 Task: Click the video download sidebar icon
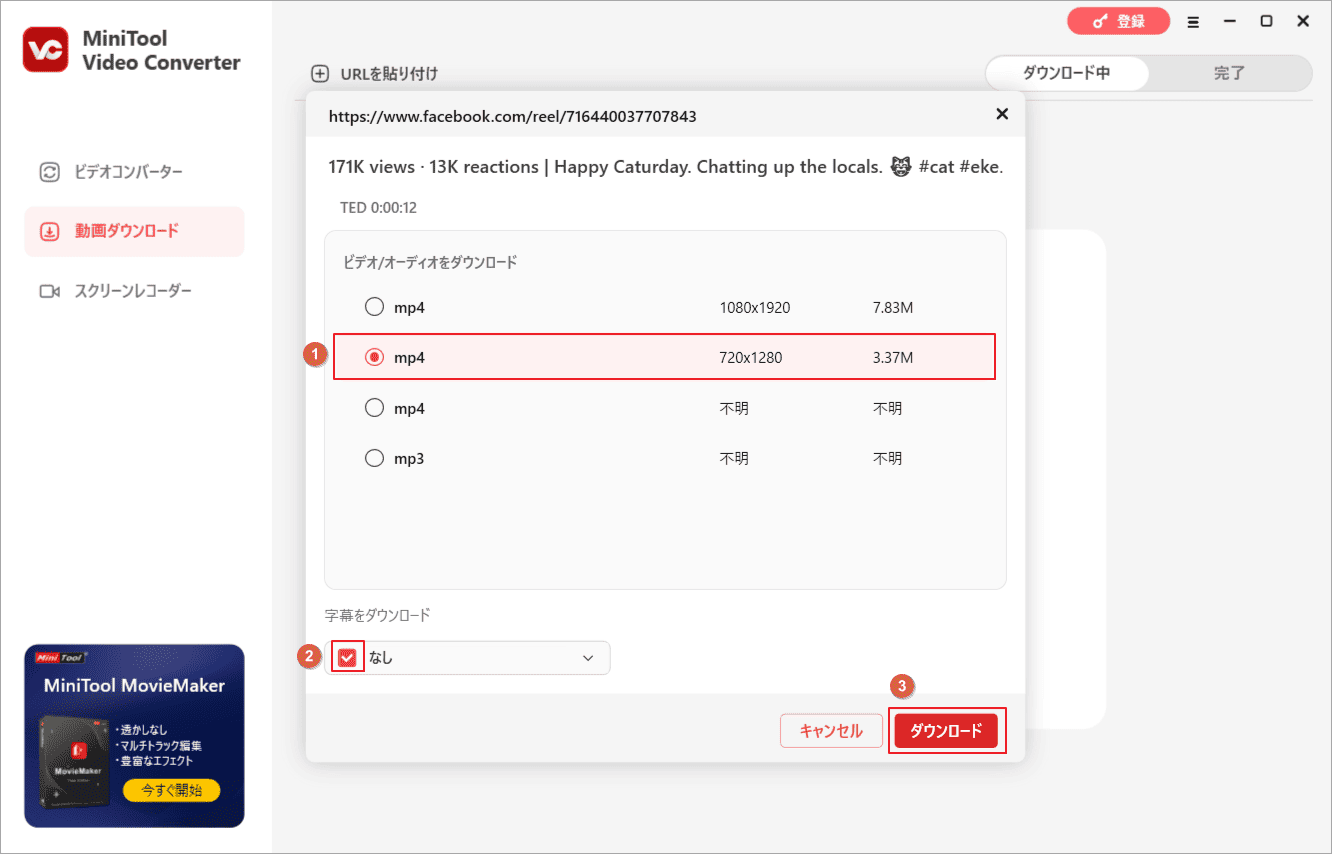point(49,231)
